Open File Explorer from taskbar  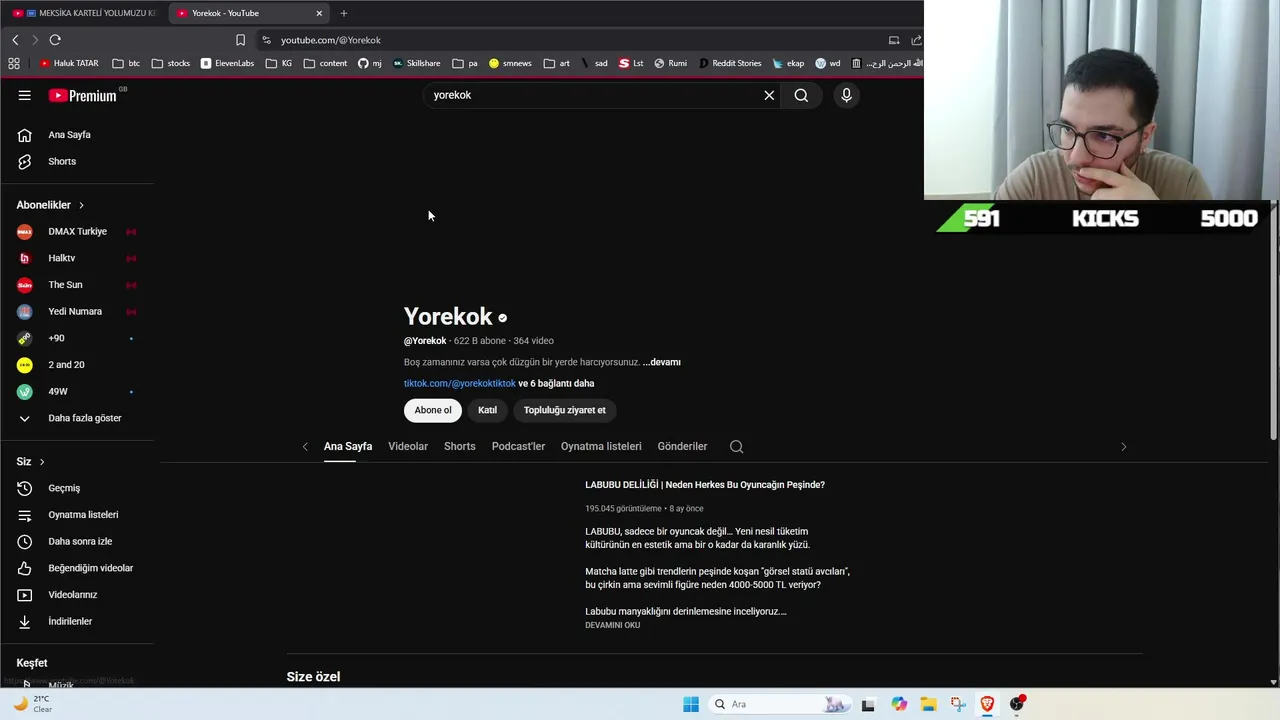[x=928, y=704]
